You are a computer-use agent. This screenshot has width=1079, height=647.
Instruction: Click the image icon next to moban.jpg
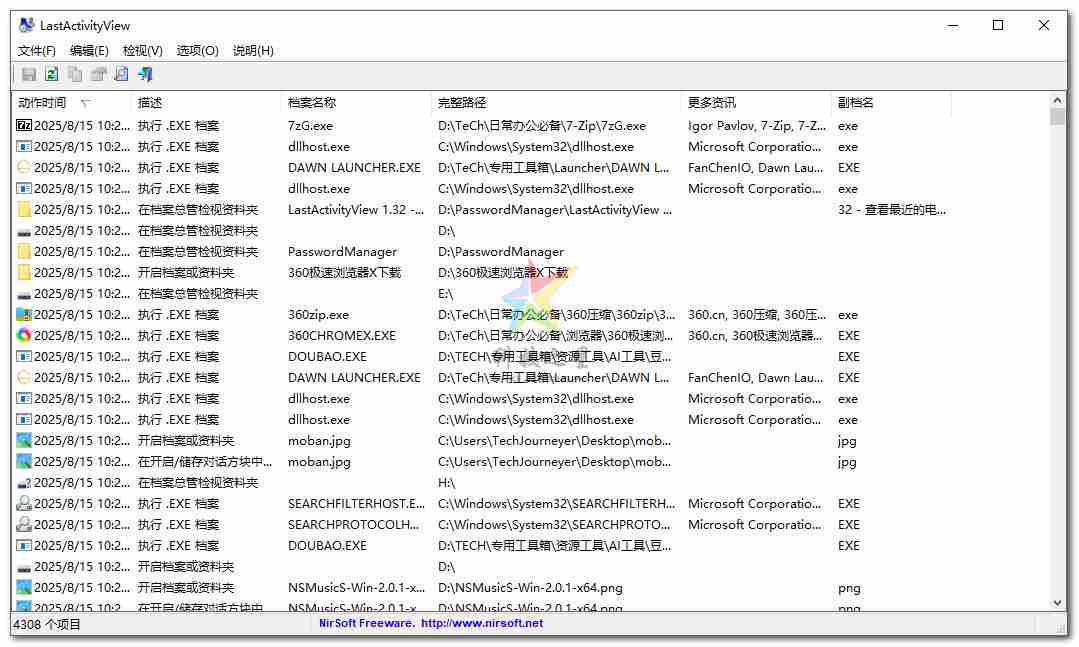24,440
